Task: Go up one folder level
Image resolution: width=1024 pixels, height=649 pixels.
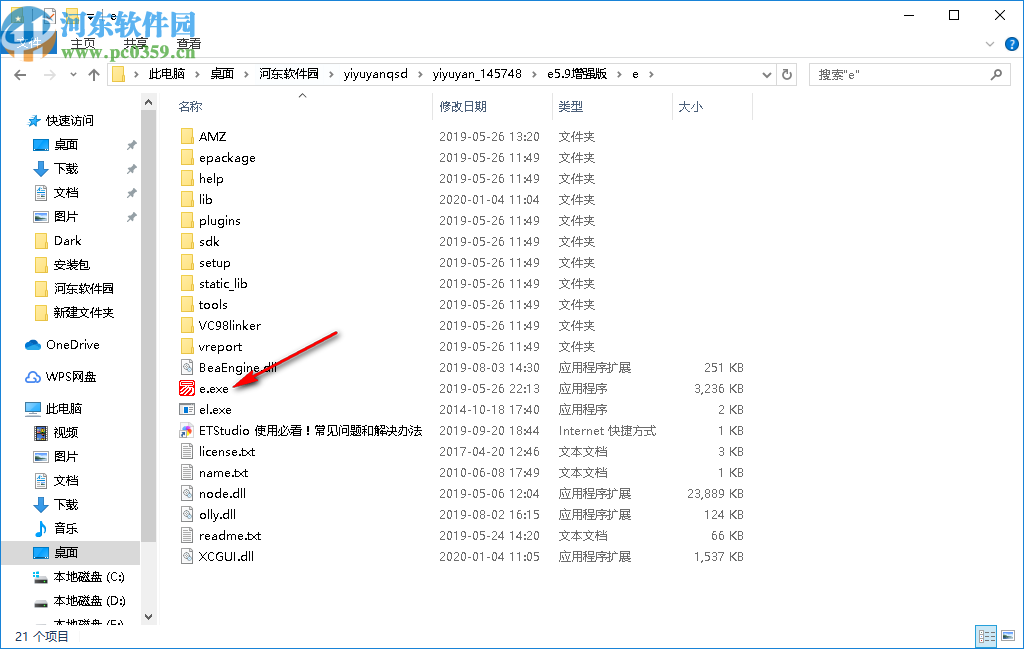Action: [94, 73]
